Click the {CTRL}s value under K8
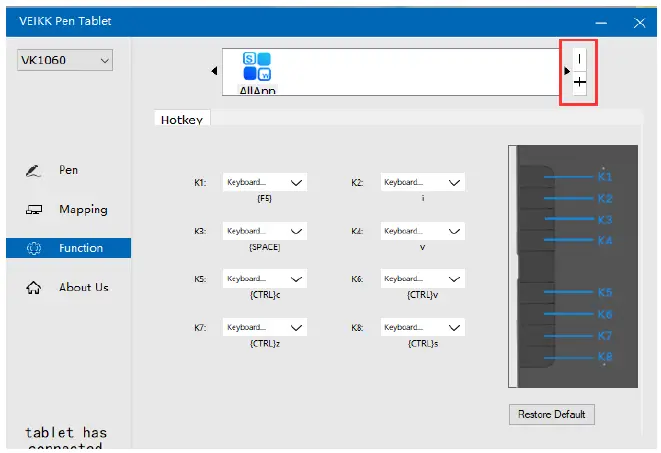The image size is (661, 453). [x=423, y=344]
